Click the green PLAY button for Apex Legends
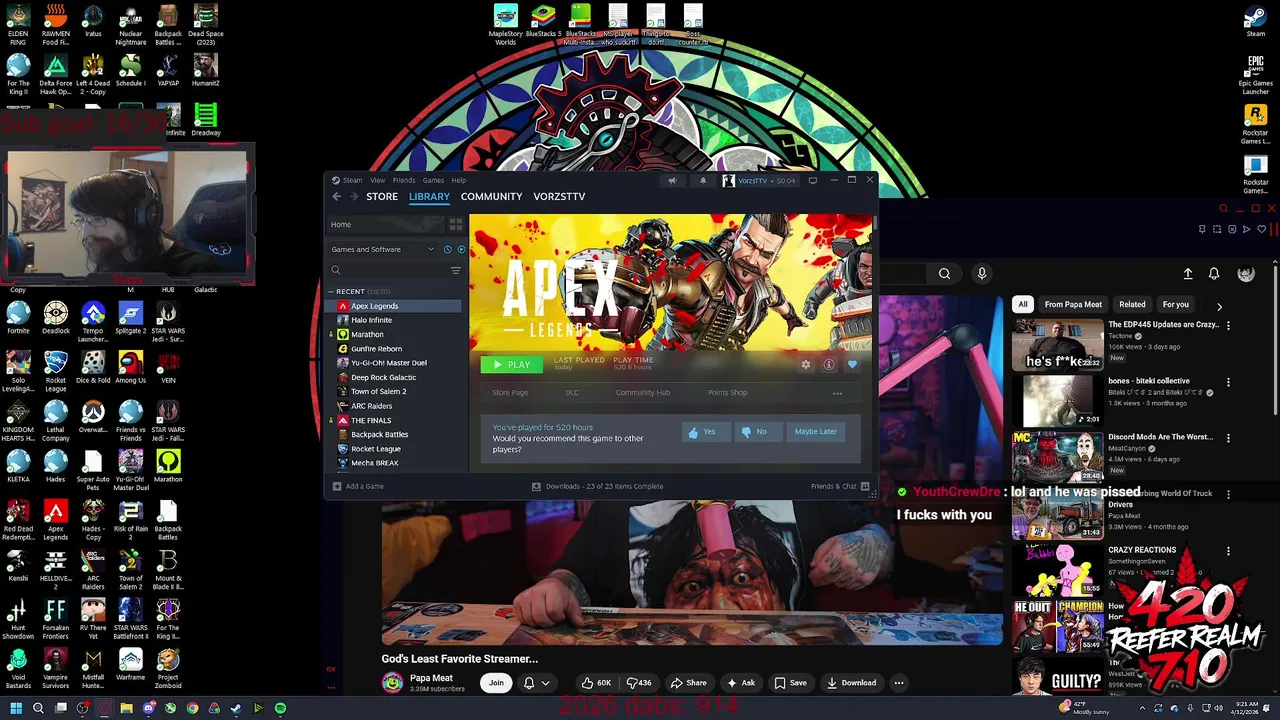 point(511,364)
